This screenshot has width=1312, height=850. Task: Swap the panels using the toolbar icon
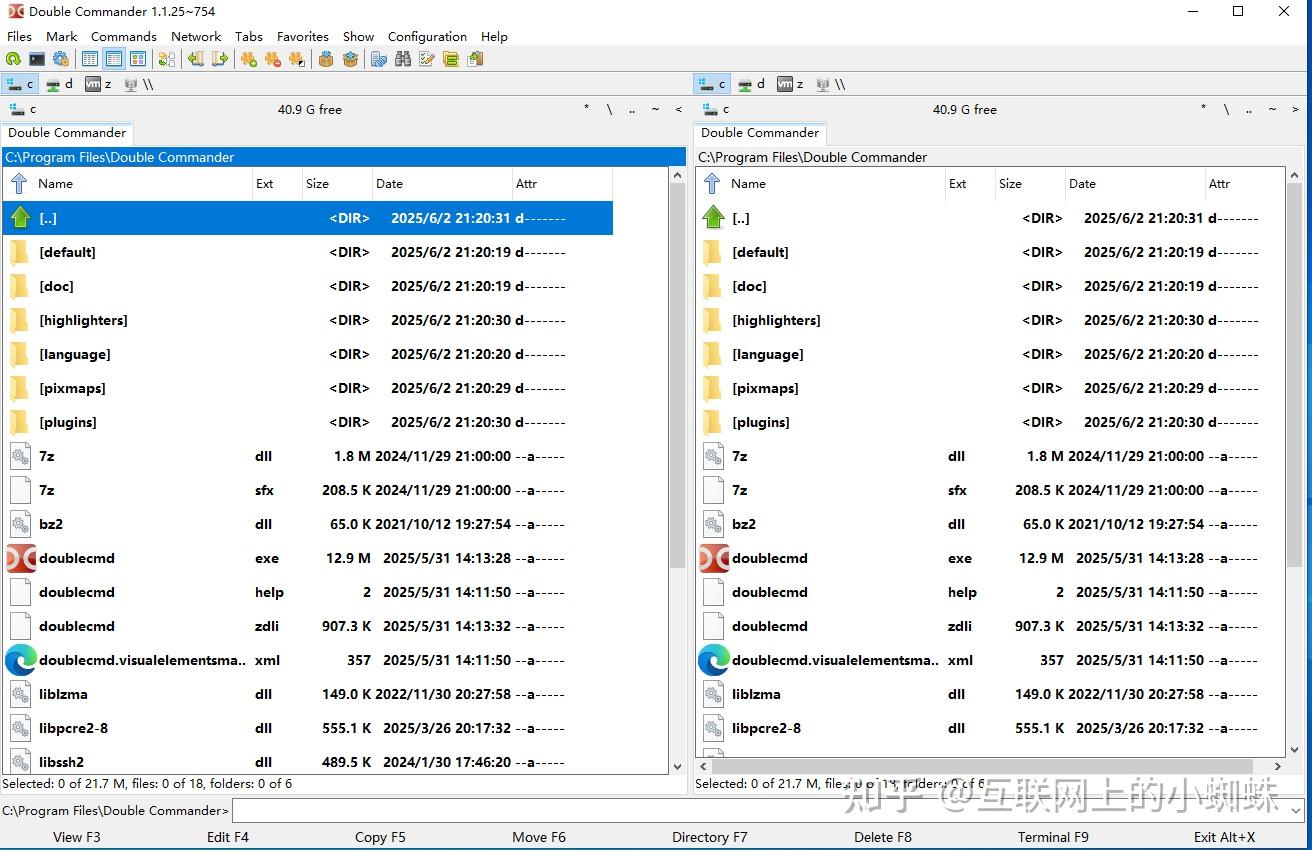168,59
